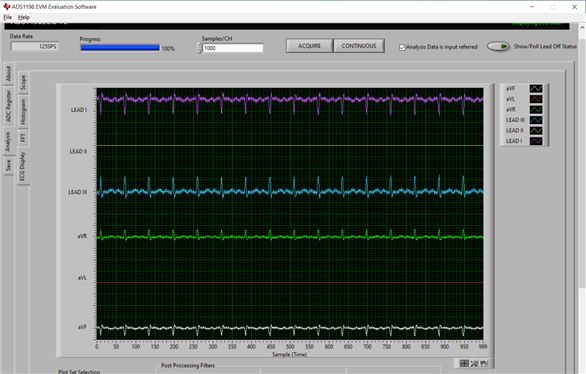Click the aVF waveform label
This screenshot has width=586, height=374.
(82, 327)
